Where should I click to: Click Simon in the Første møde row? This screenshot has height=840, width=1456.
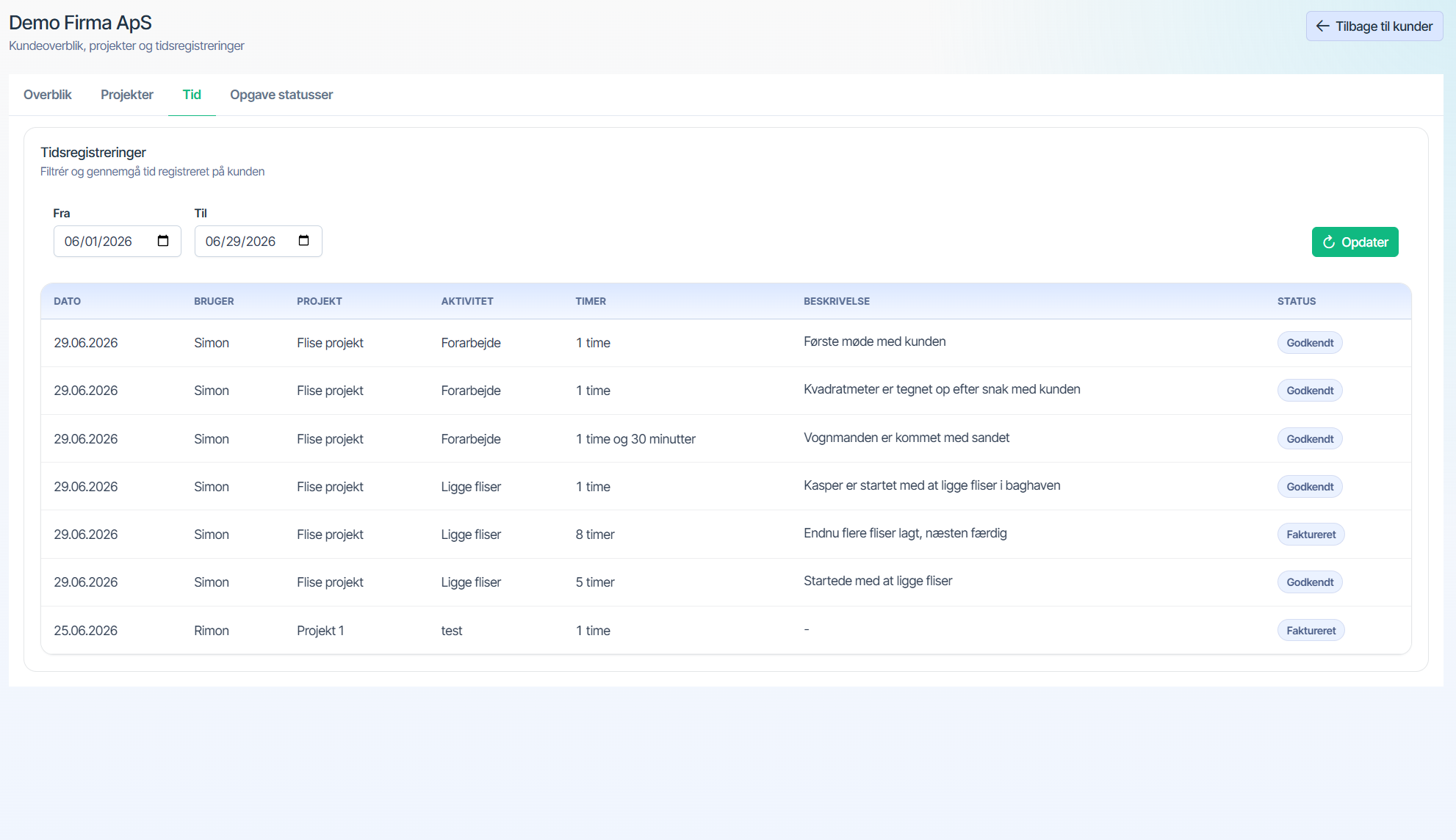pos(212,343)
